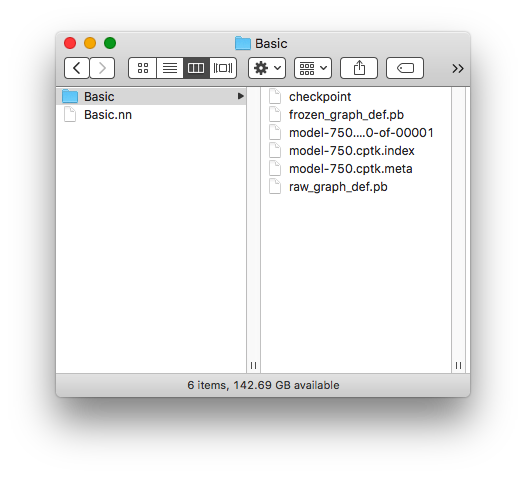Select the checkpoint file

(x=356, y=97)
